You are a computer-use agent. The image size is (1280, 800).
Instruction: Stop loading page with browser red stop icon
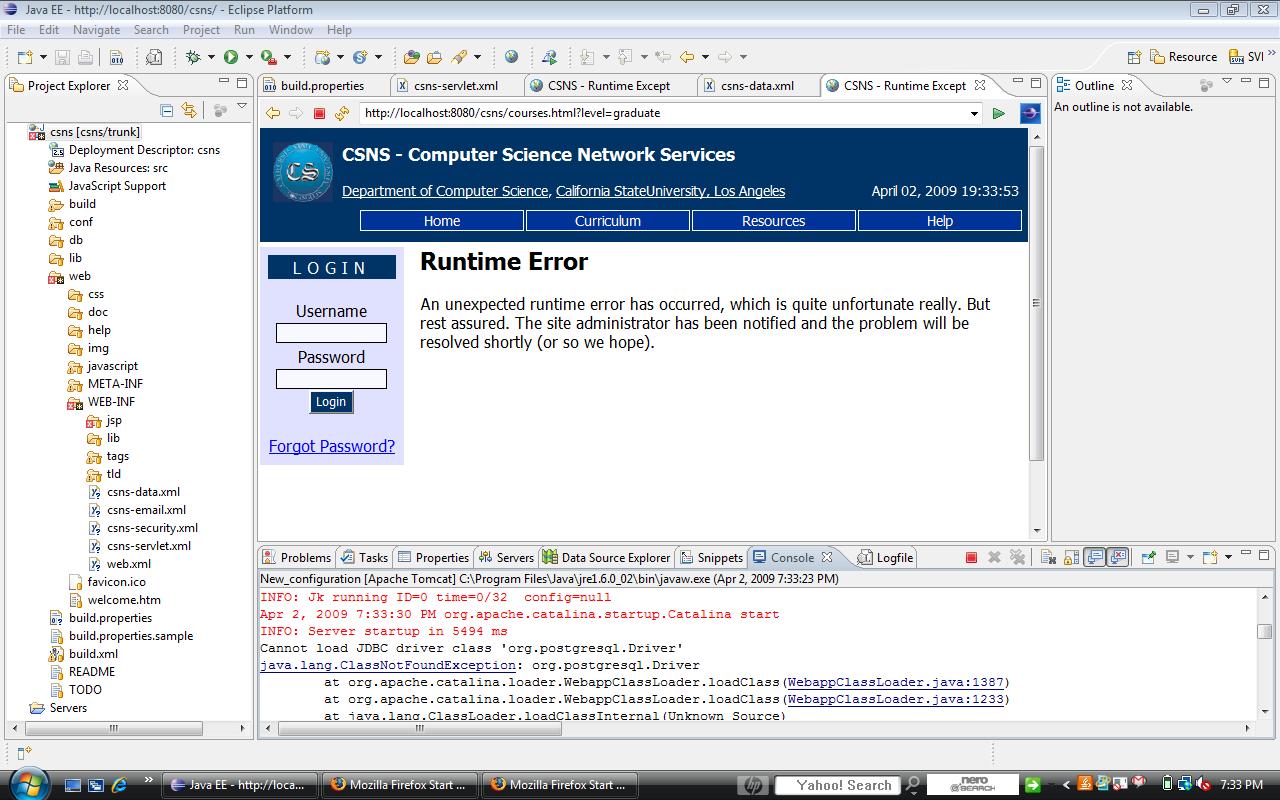click(x=319, y=113)
